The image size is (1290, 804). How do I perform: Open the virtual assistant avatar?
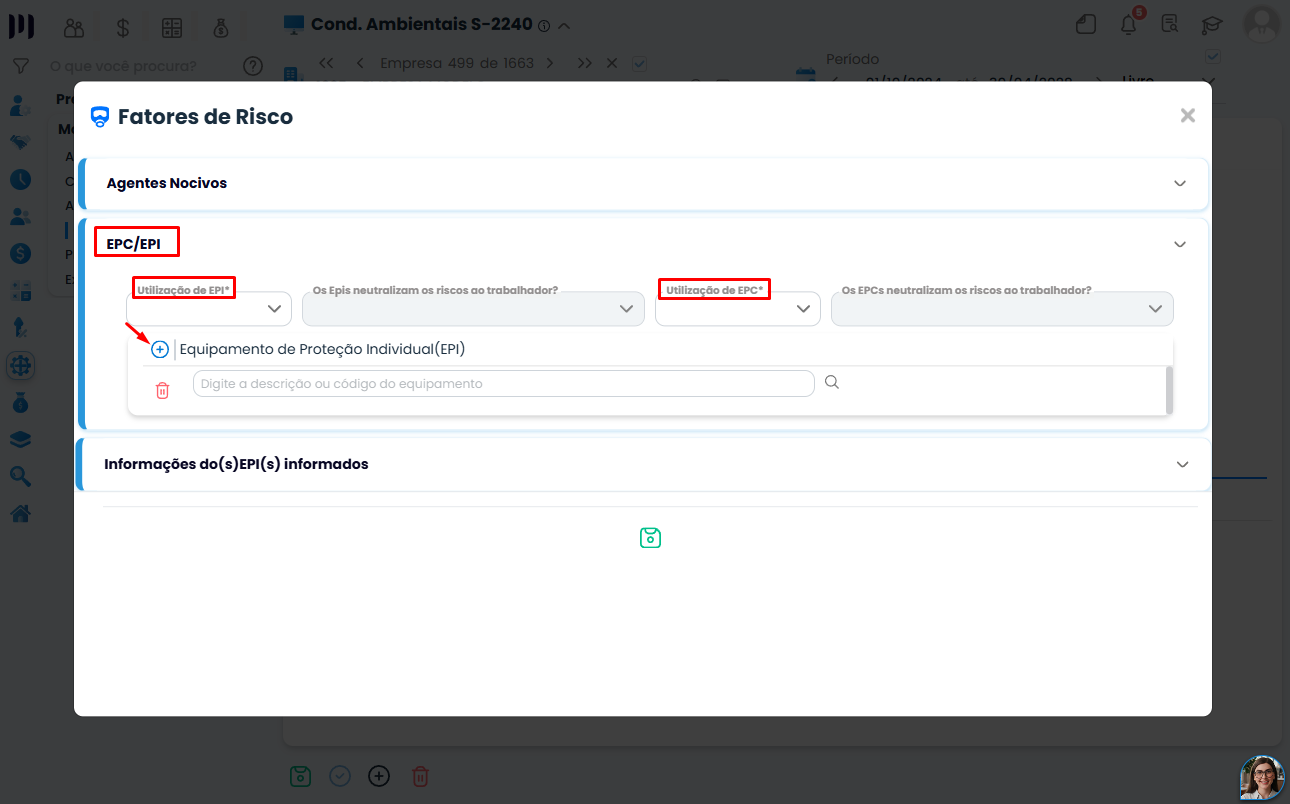[1262, 778]
